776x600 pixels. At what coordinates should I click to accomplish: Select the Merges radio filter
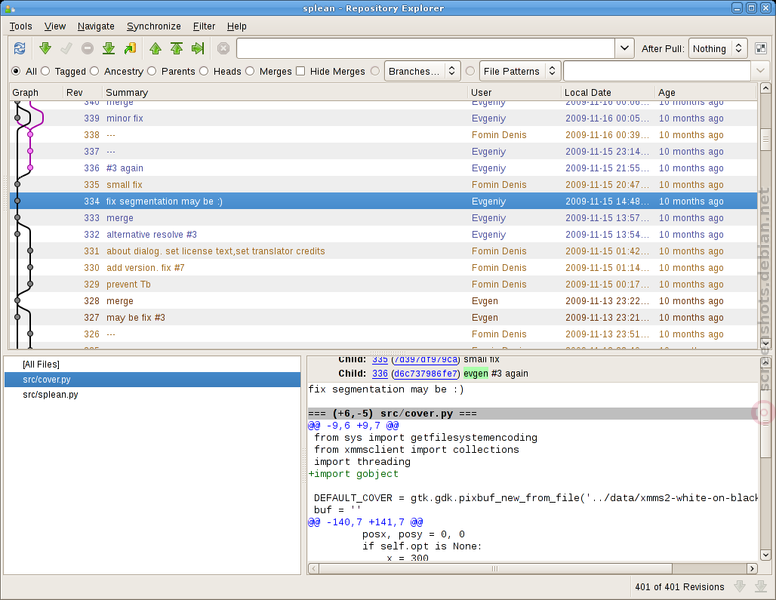coord(250,71)
